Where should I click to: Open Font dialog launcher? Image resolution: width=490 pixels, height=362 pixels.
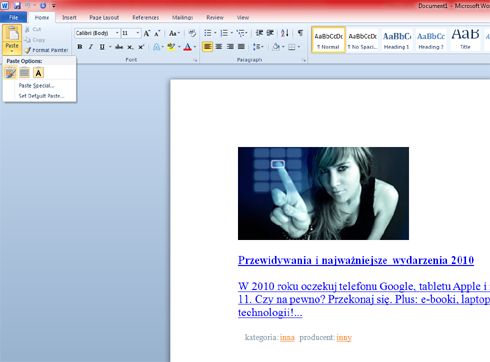[x=196, y=60]
